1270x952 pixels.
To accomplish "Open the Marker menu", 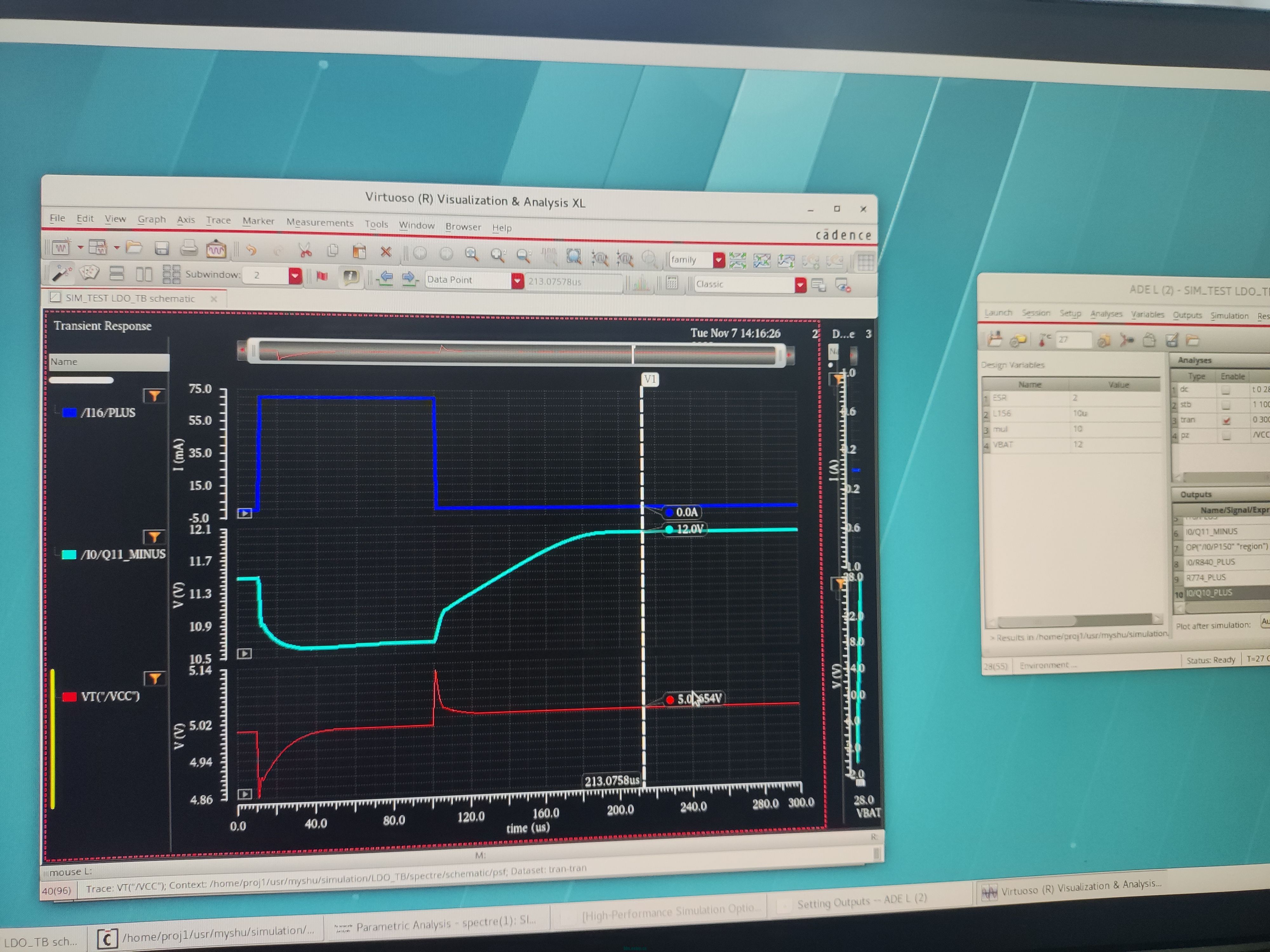I will 258,221.
